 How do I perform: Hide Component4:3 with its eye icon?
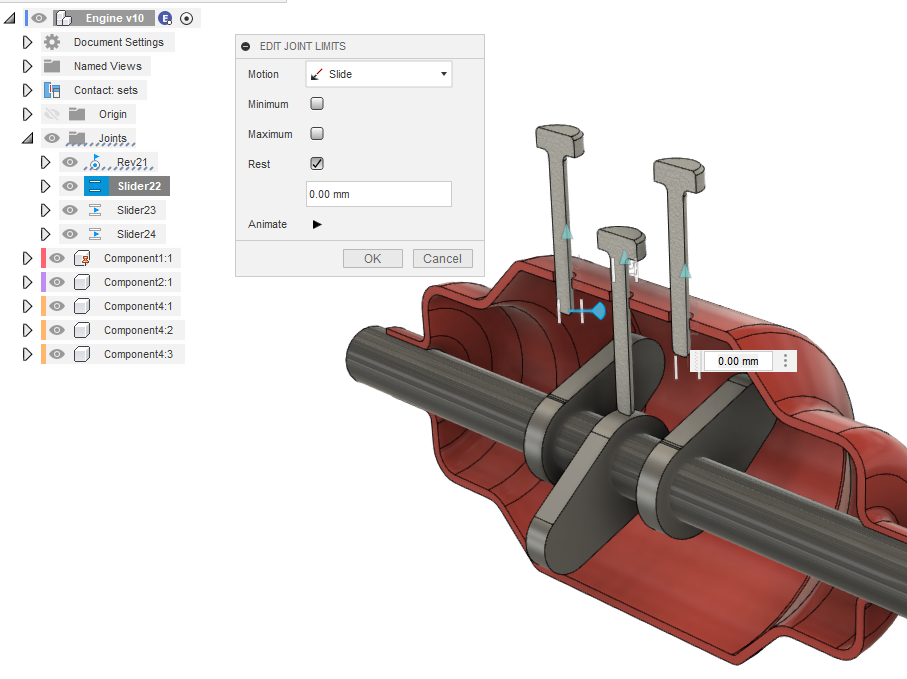point(57,354)
